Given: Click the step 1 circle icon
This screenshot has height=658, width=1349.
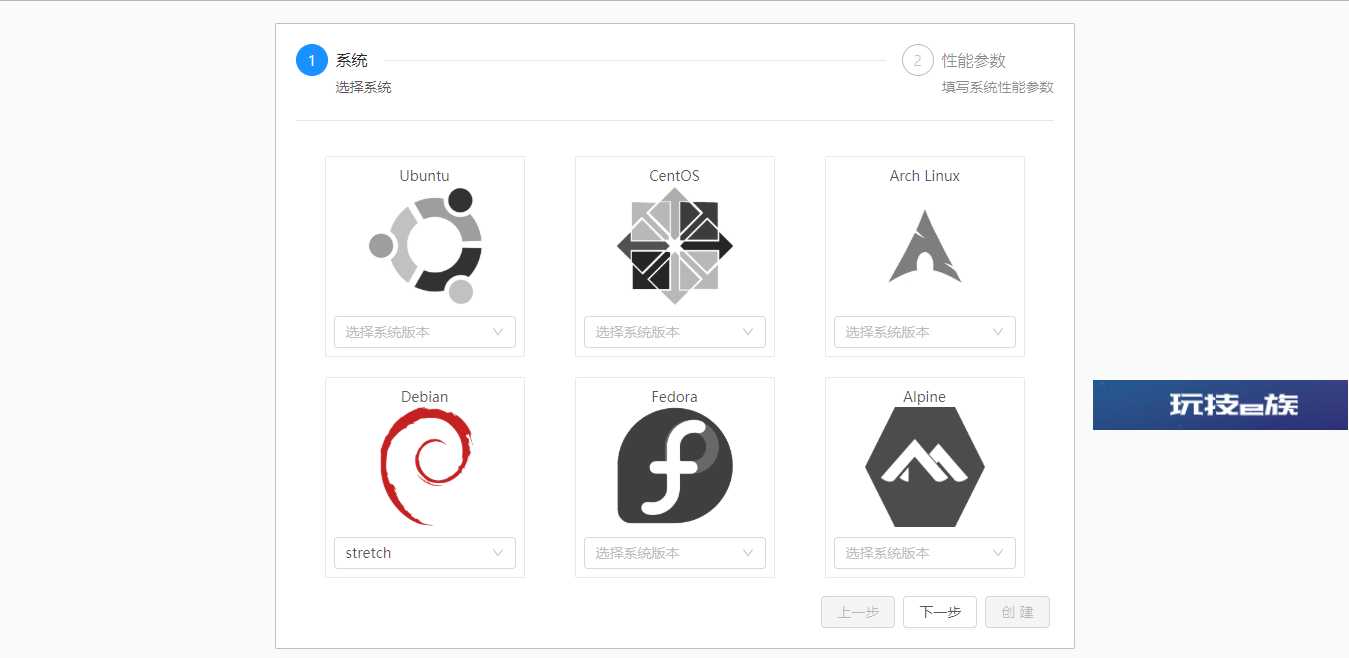Looking at the screenshot, I should click(312, 61).
